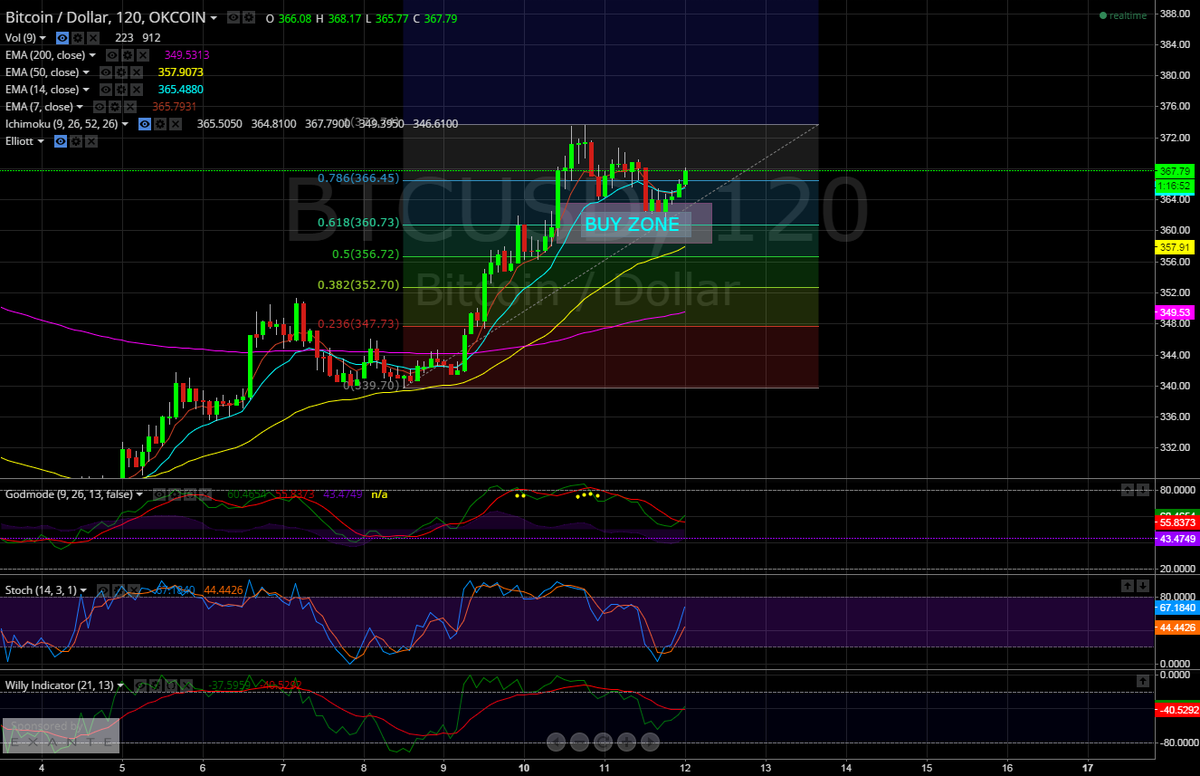
Task: Open settings gear for Vol (9) indicator
Action: click(77, 38)
